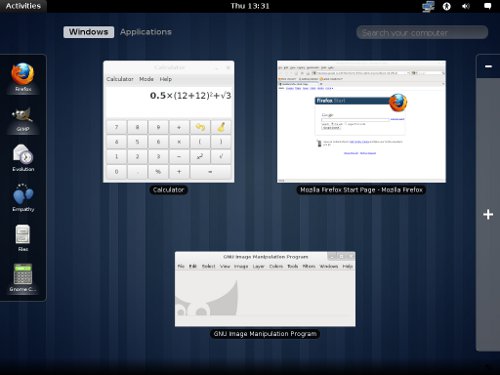Start Evolution mail from the dash

click(x=23, y=158)
